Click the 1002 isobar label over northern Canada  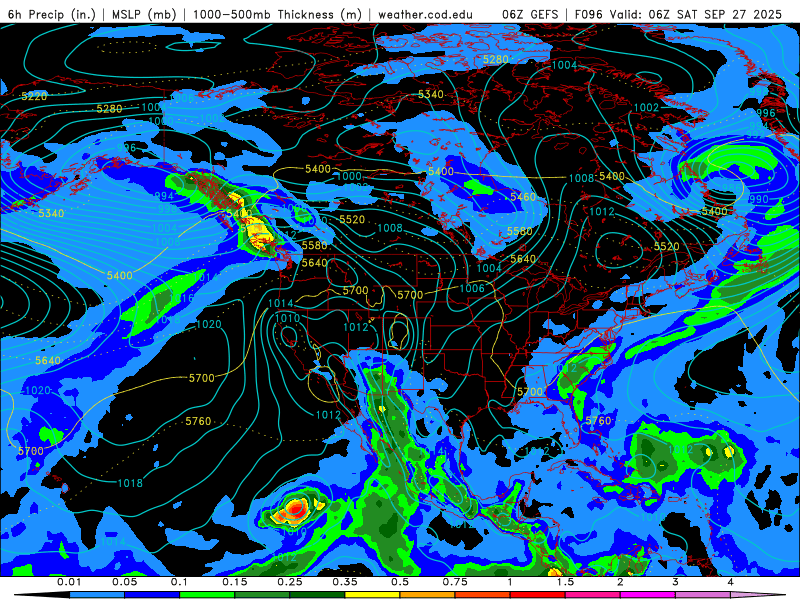click(x=646, y=107)
